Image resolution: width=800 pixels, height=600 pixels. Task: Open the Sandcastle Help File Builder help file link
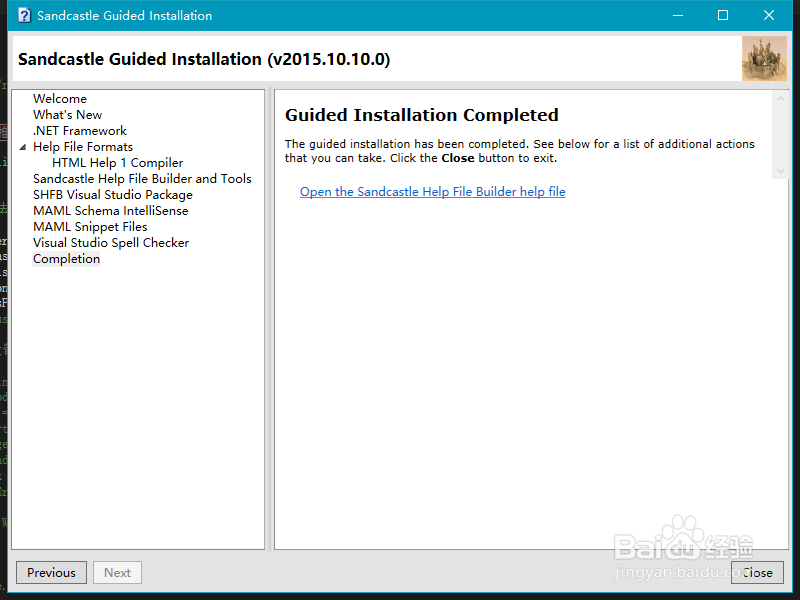pos(433,192)
